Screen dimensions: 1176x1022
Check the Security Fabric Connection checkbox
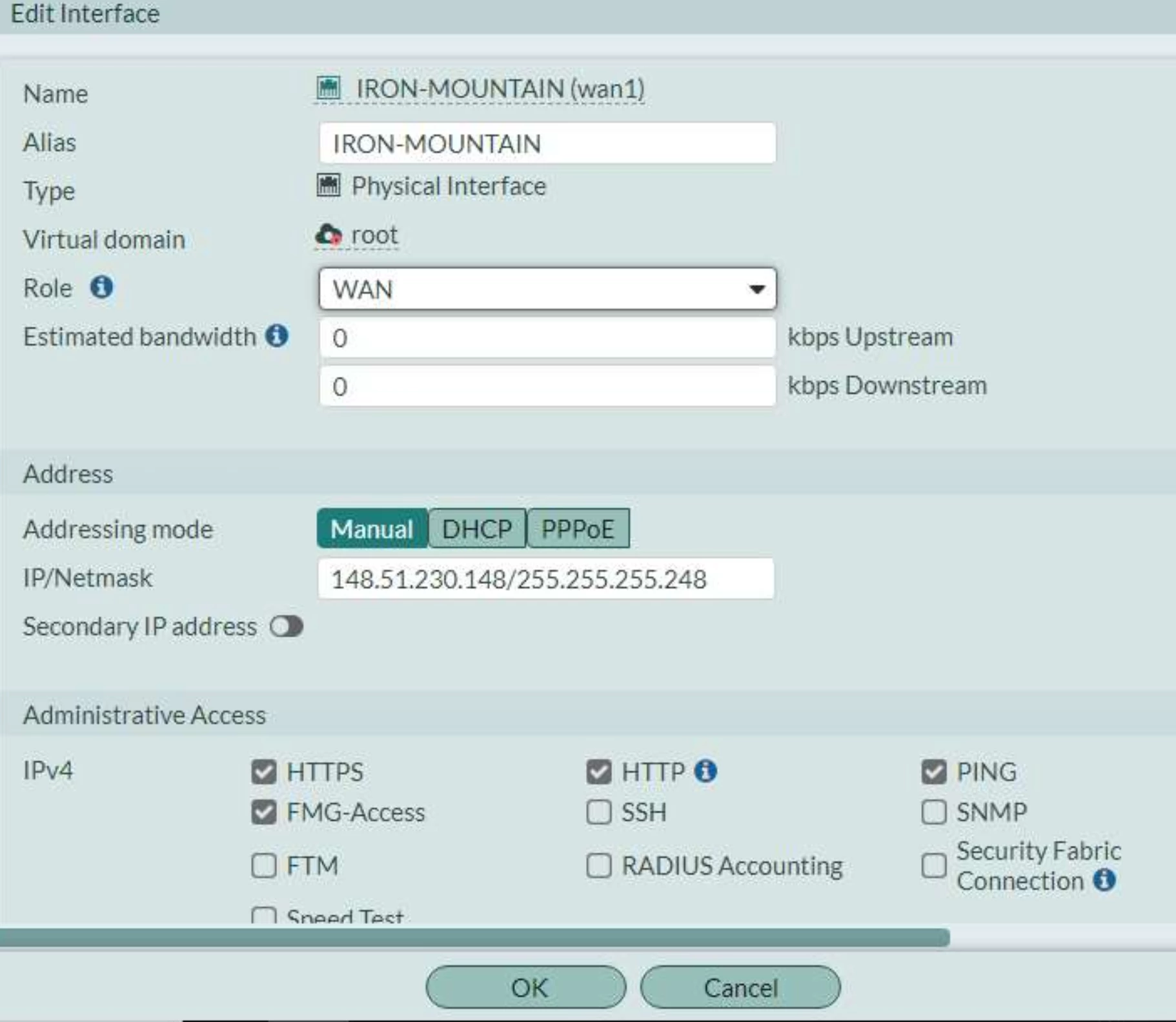pyautogui.click(x=933, y=865)
